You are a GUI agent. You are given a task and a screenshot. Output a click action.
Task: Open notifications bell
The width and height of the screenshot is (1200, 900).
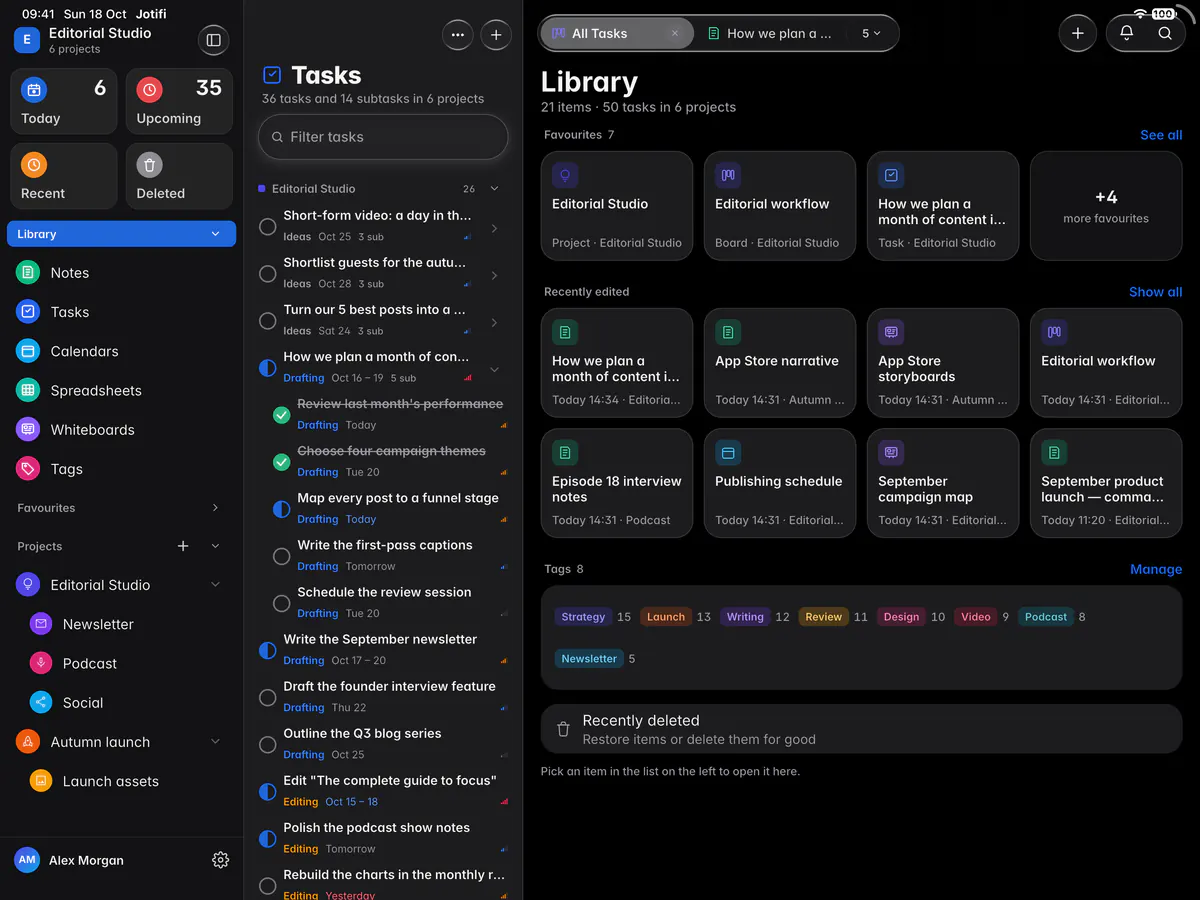[1126, 33]
